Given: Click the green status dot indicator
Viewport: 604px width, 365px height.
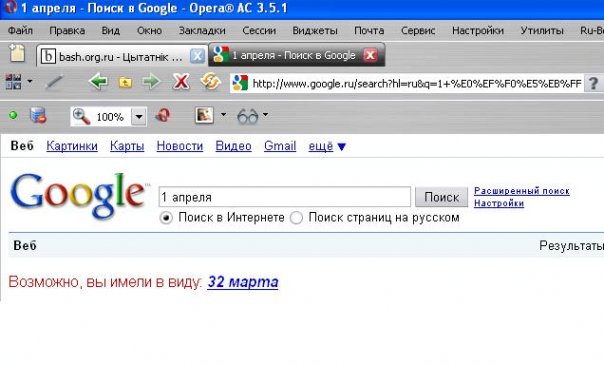Looking at the screenshot, I should 13,115.
